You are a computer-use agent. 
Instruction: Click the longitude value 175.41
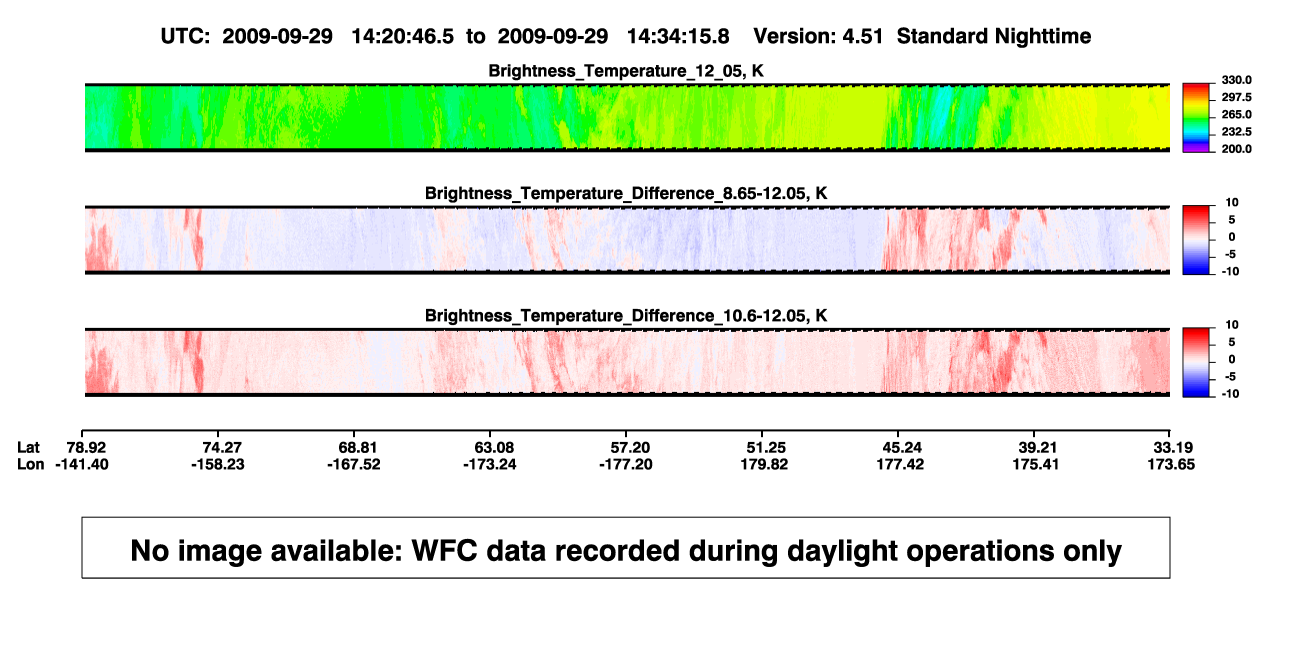click(x=1037, y=464)
